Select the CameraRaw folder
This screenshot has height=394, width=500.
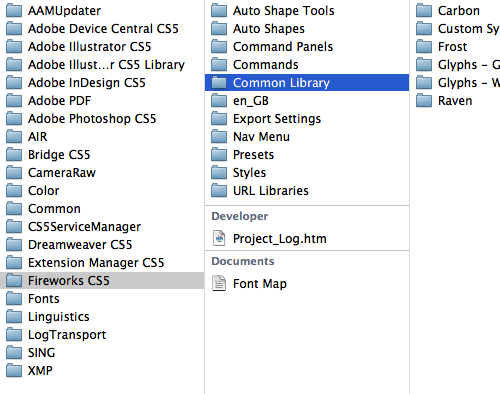(x=102, y=173)
